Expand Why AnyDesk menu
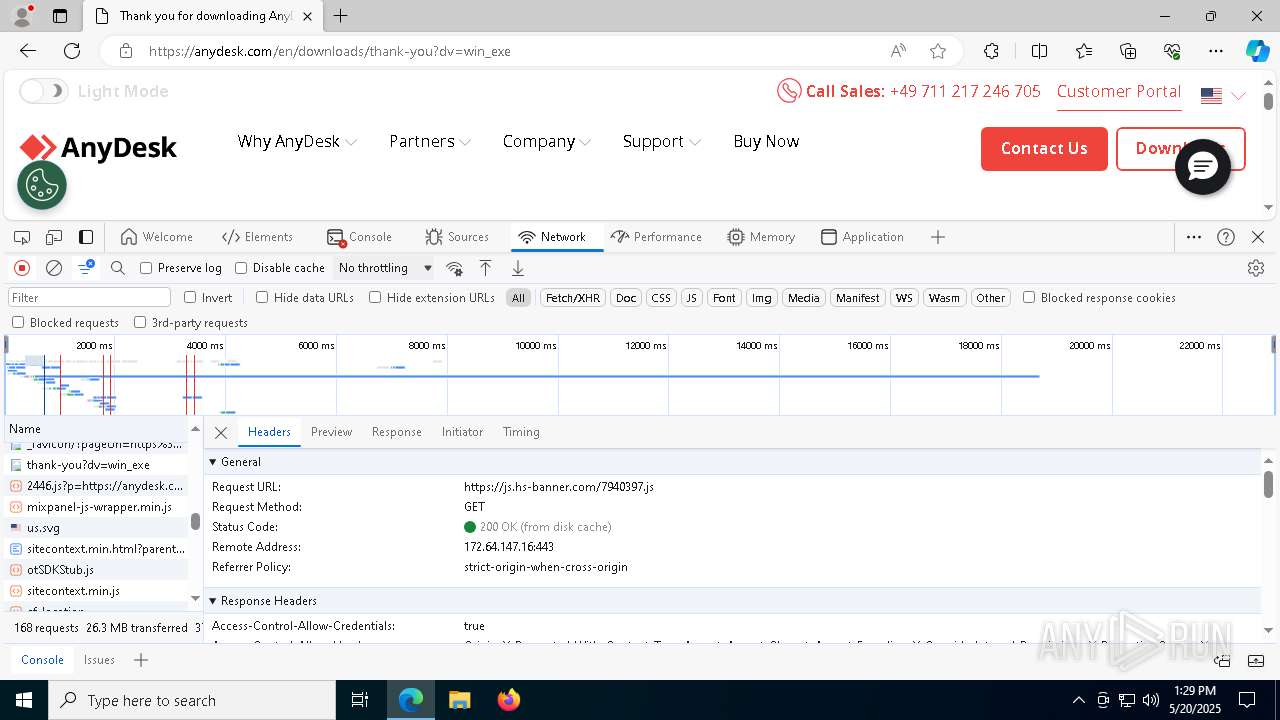Image resolution: width=1280 pixels, height=720 pixels. pyautogui.click(x=297, y=141)
